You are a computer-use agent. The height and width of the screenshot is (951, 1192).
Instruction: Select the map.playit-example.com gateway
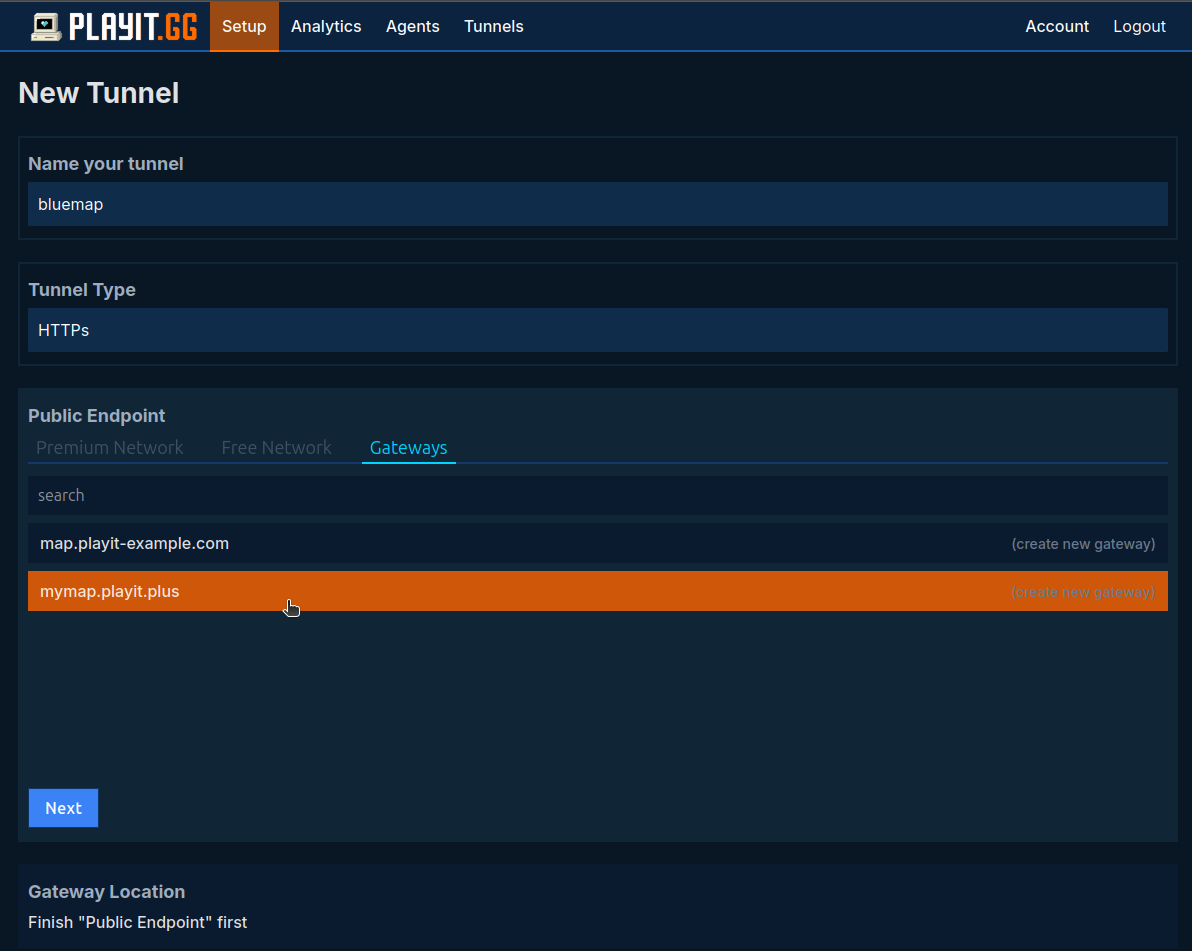click(135, 544)
